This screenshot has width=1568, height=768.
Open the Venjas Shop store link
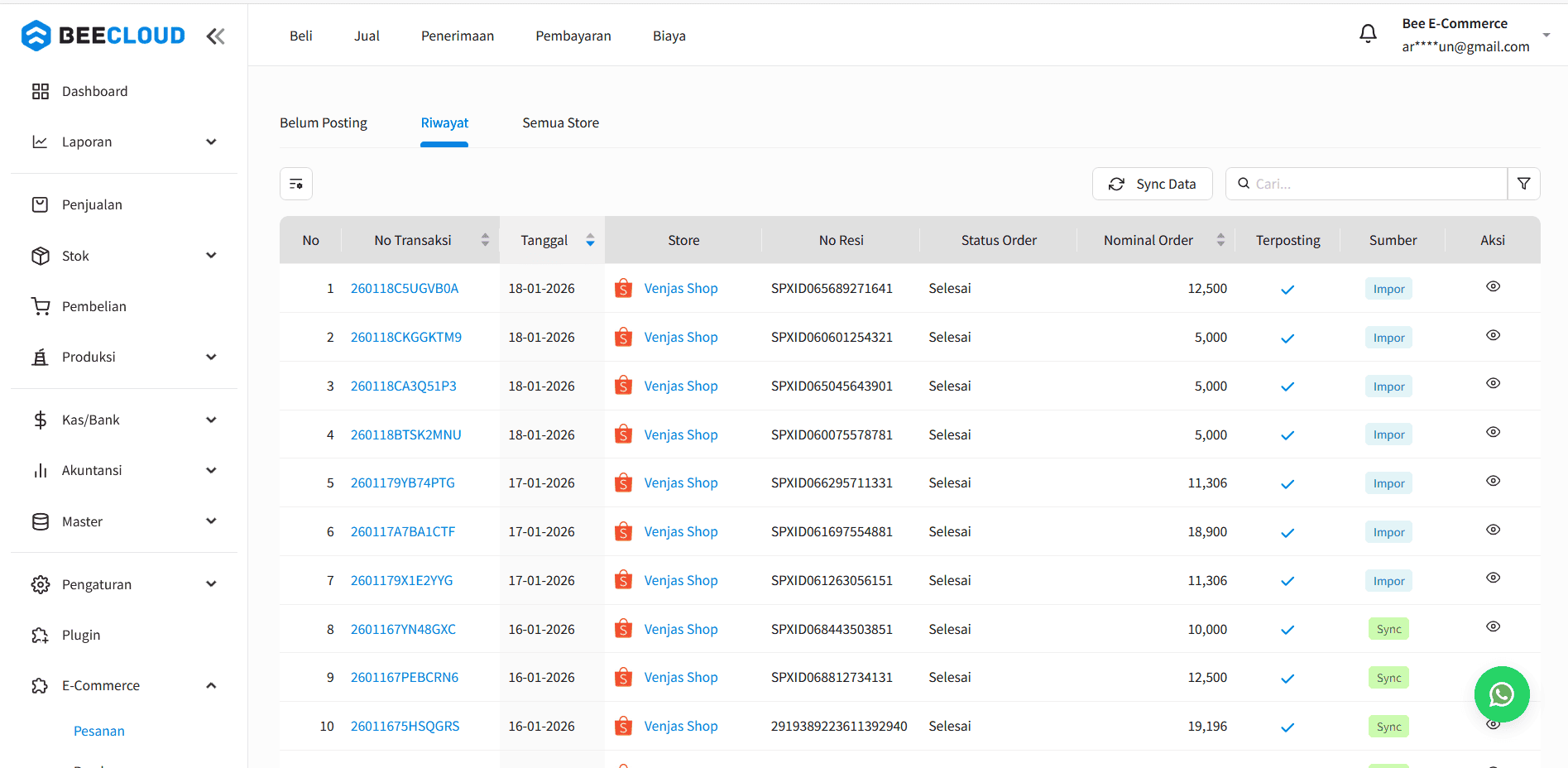(680, 288)
